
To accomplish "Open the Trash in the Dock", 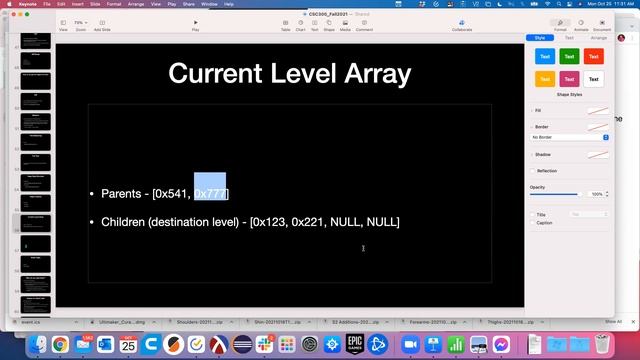I will [602, 344].
